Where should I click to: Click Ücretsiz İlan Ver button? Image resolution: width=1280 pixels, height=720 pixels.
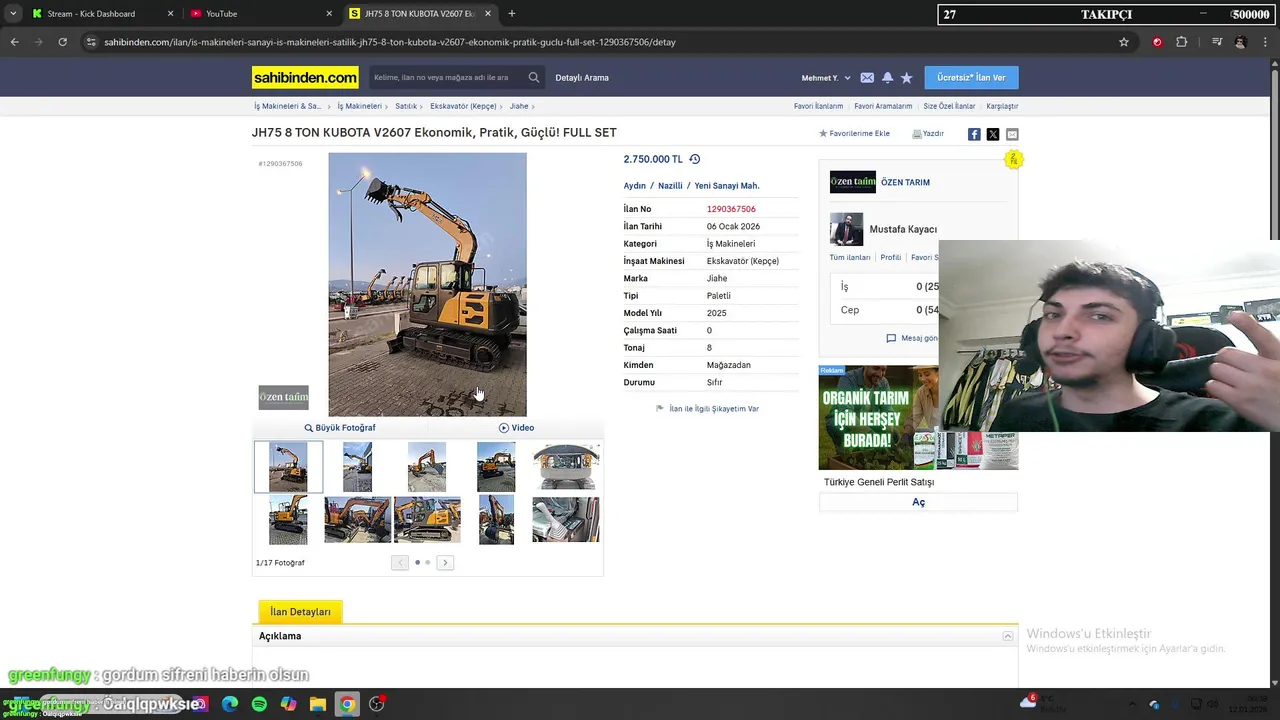click(971, 77)
